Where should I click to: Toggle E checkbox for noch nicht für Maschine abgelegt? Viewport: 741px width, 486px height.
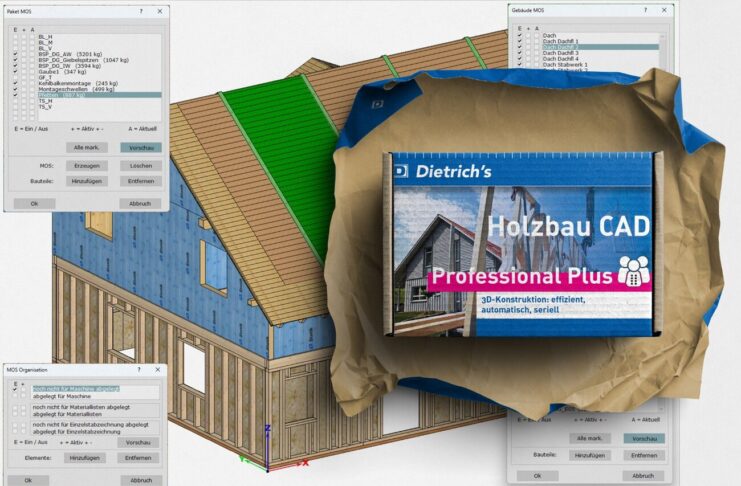tap(15, 389)
